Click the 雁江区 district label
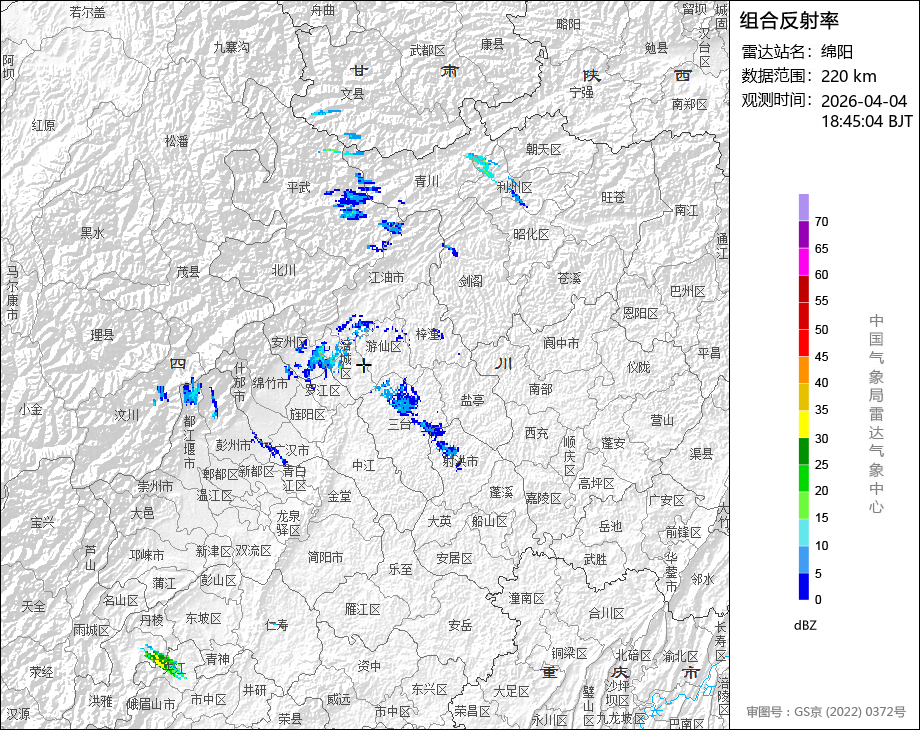 coord(363,610)
